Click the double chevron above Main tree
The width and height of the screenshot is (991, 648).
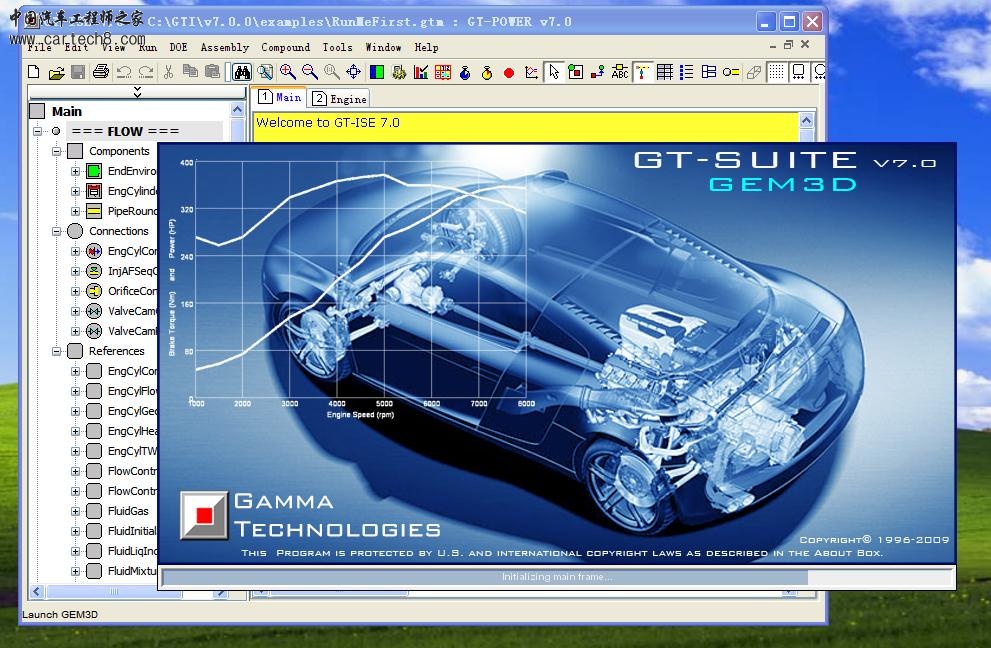coord(137,92)
